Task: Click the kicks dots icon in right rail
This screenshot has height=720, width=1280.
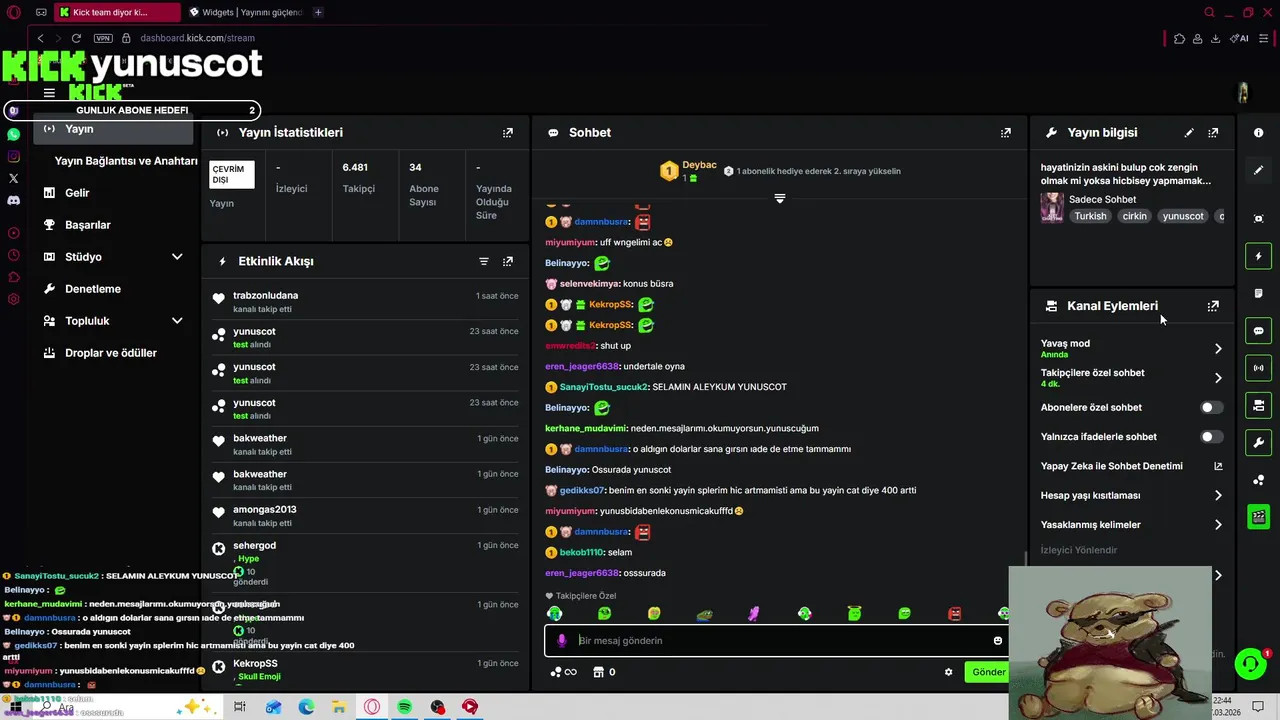Action: click(1258, 480)
